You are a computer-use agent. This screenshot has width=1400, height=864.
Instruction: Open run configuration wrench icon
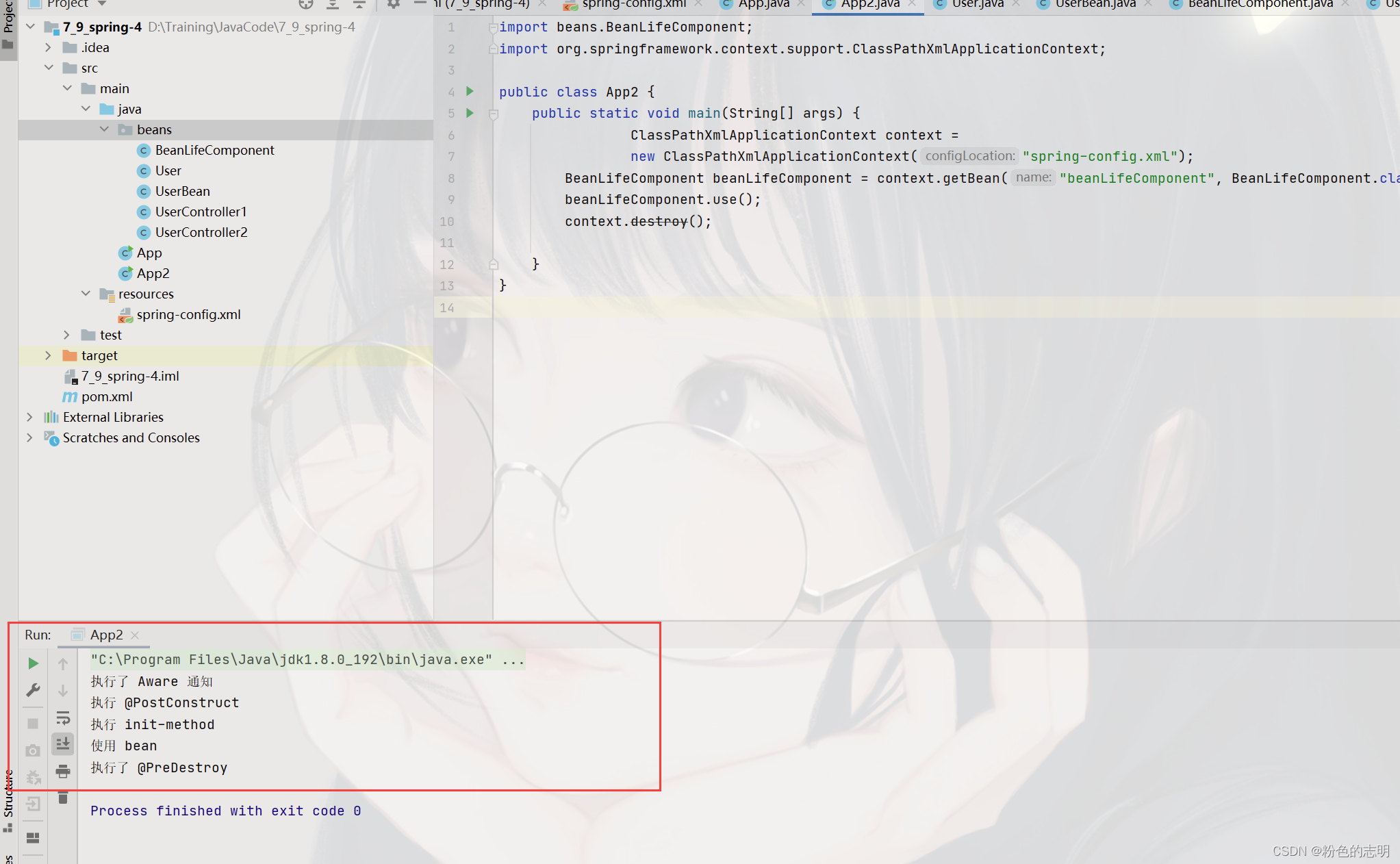coord(33,689)
